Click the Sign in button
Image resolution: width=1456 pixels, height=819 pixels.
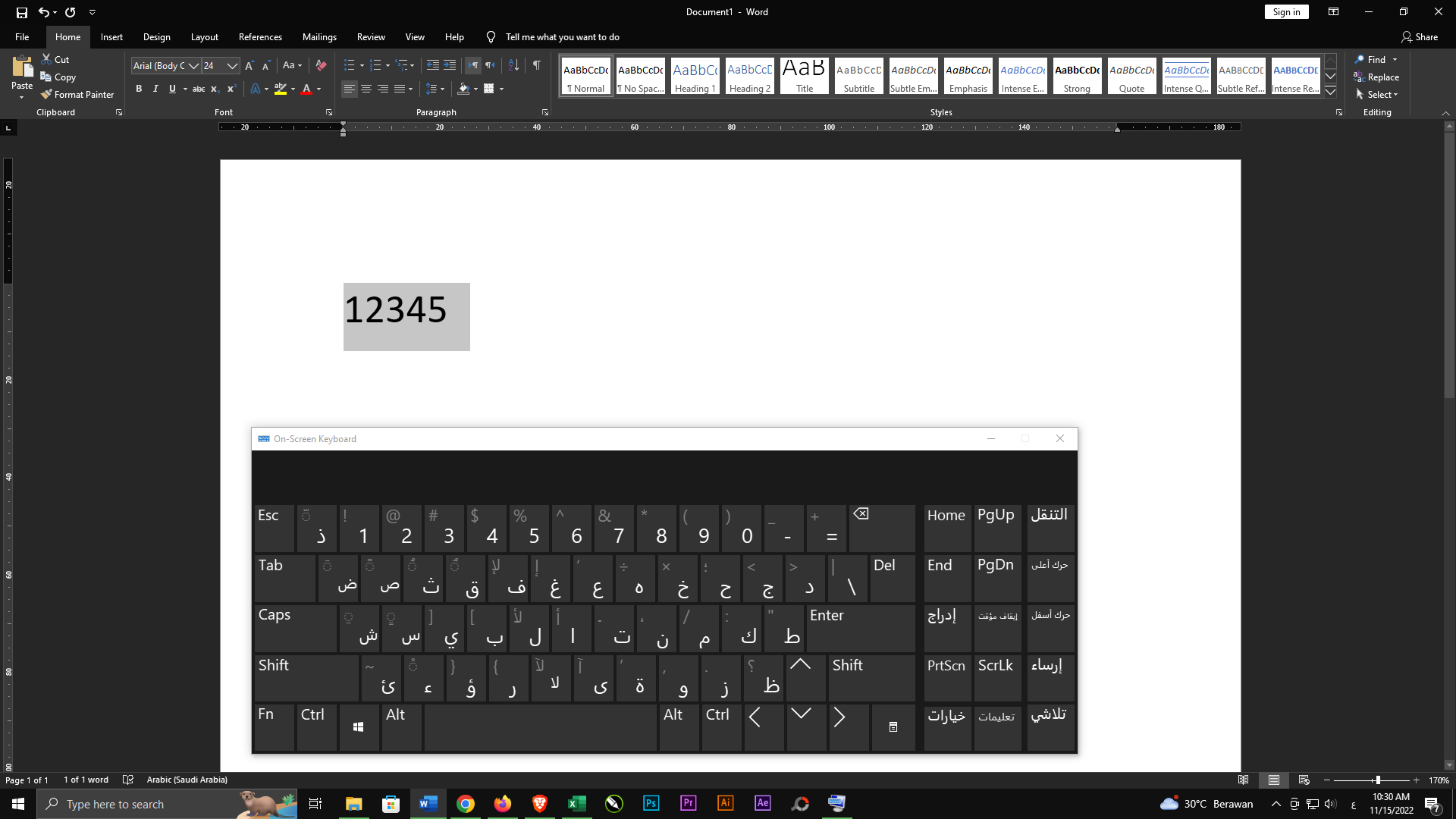(x=1286, y=12)
